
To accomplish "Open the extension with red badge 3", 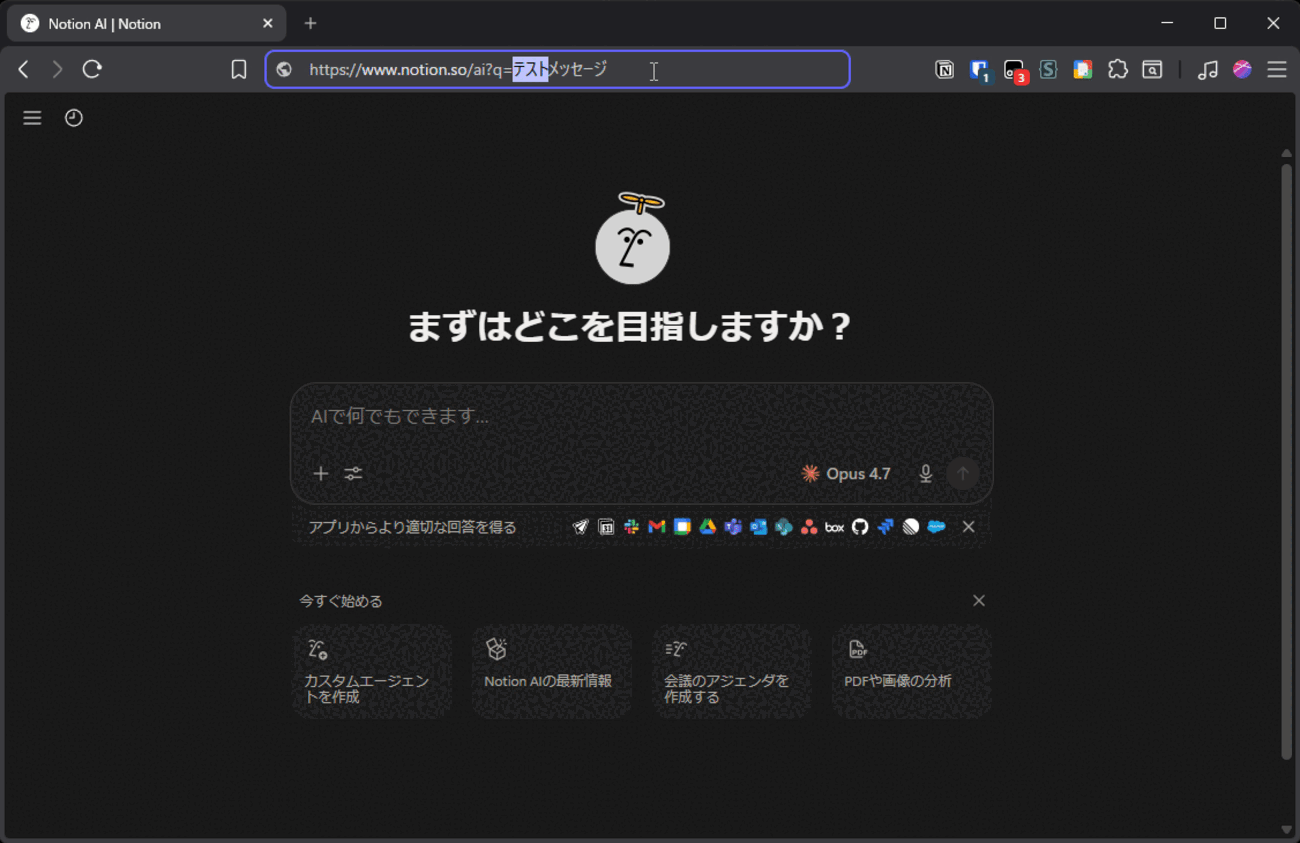I will (1014, 71).
